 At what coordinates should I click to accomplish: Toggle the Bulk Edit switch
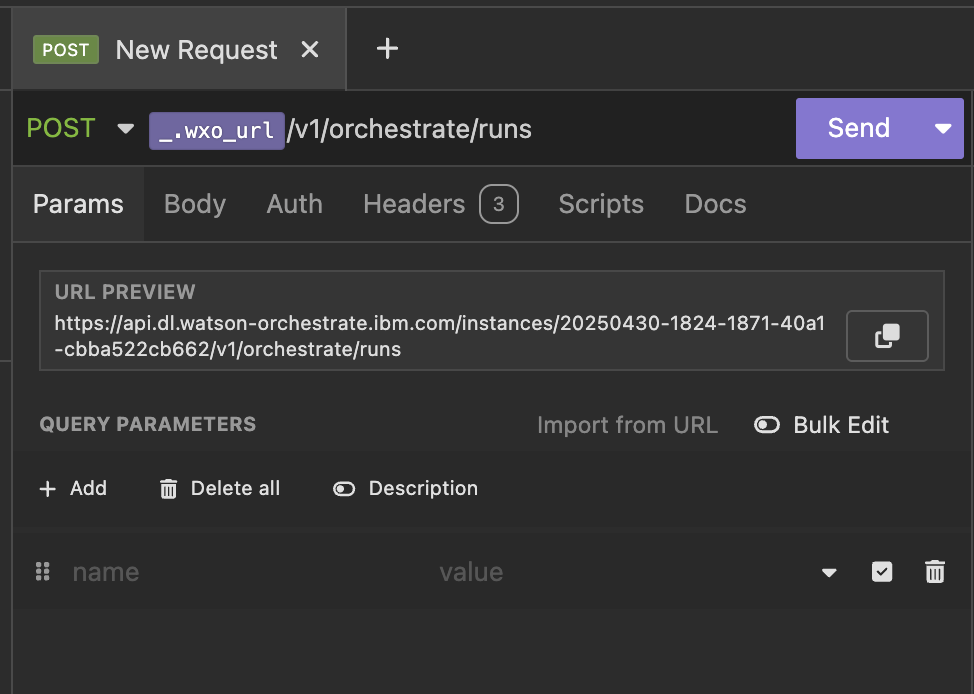click(767, 425)
